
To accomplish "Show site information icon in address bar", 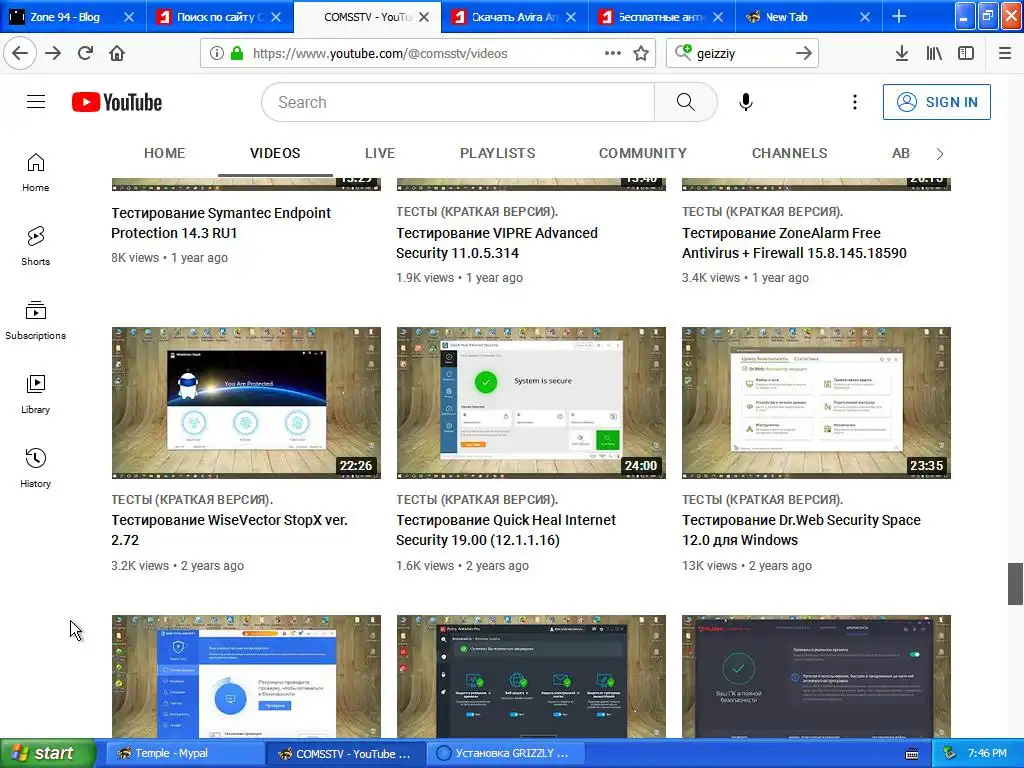I will pos(216,54).
